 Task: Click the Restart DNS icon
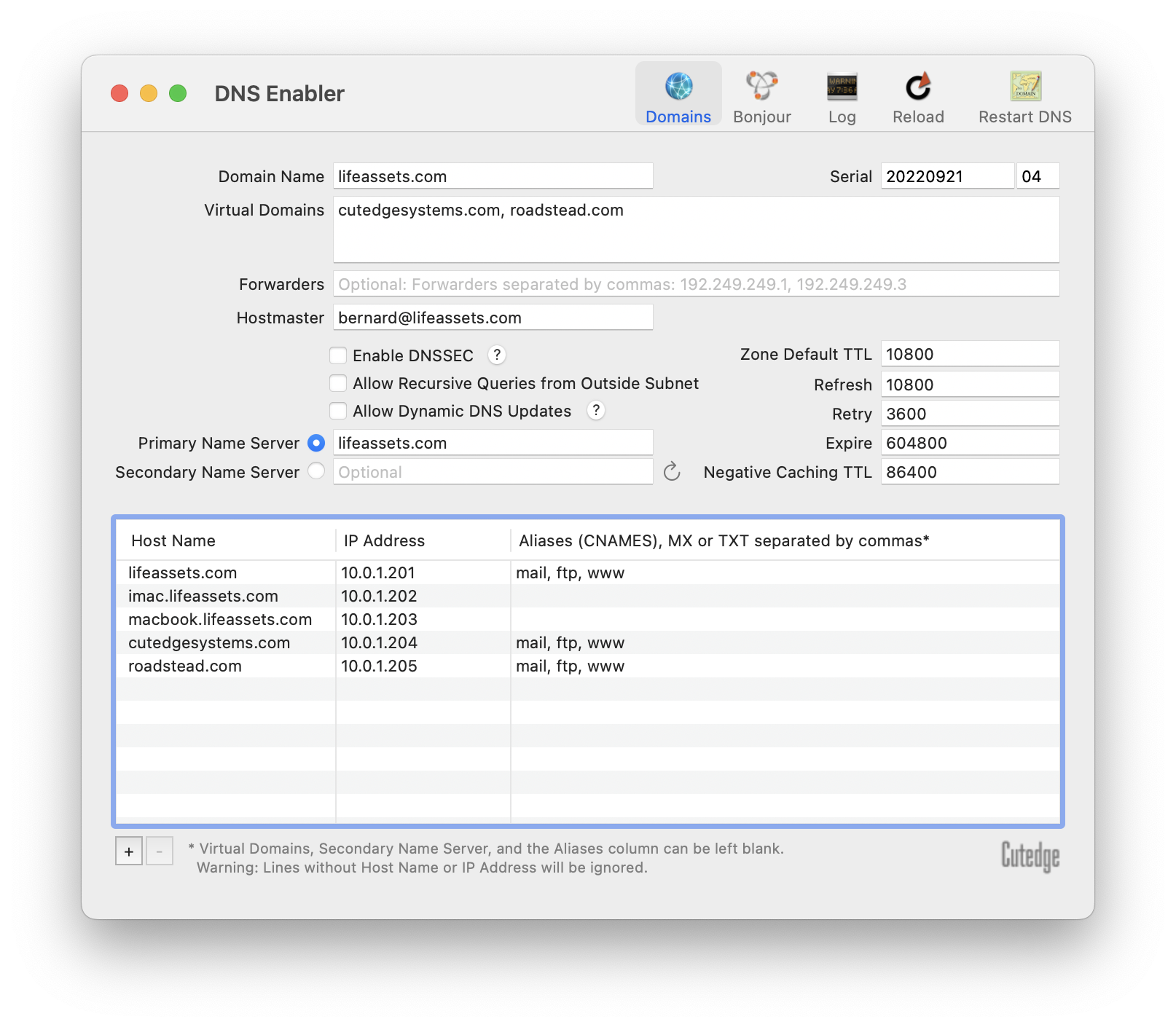pos(1024,87)
